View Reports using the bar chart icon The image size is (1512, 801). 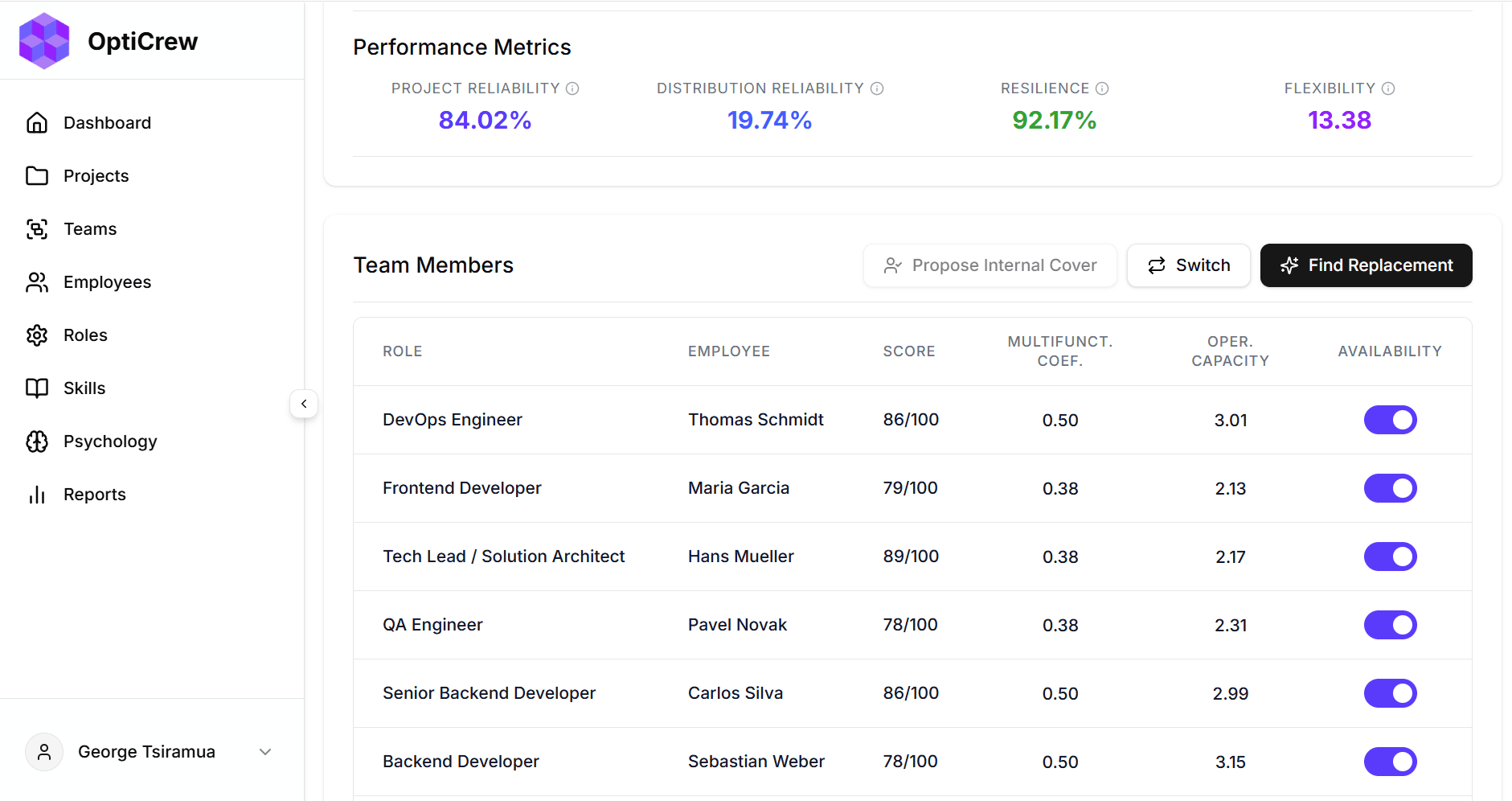37,494
